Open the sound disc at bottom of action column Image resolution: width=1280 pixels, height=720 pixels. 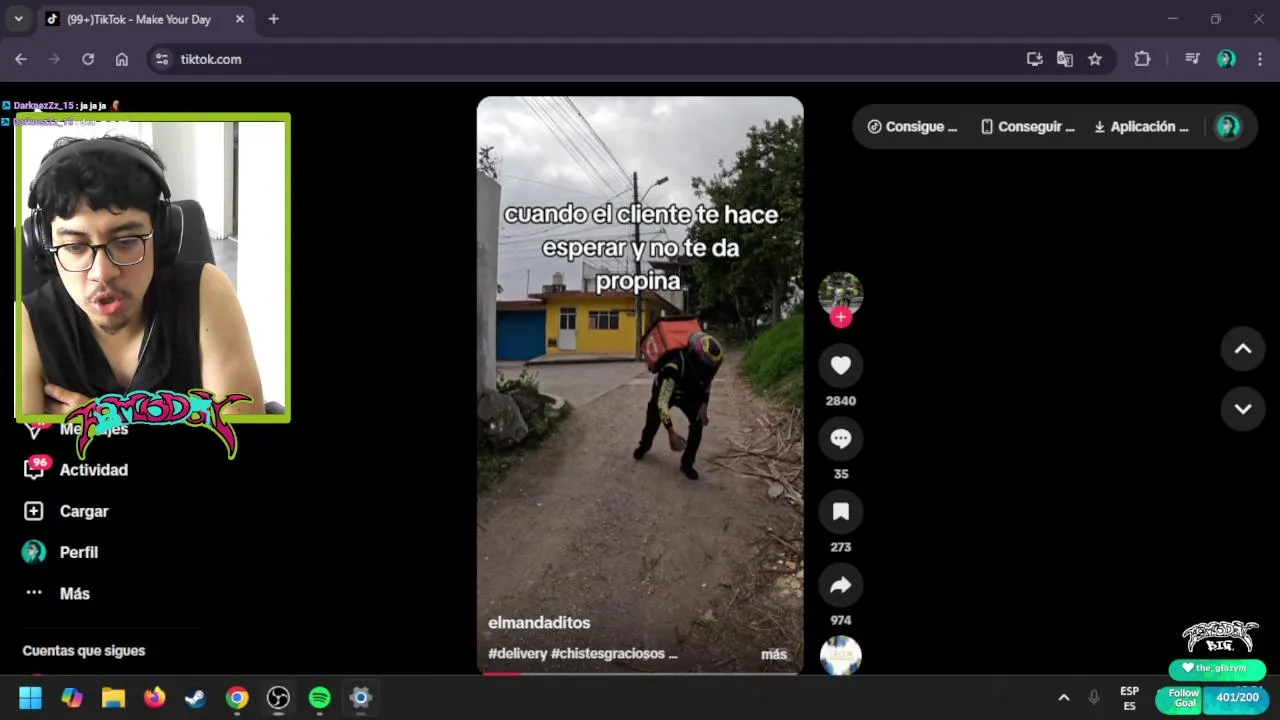pos(840,656)
